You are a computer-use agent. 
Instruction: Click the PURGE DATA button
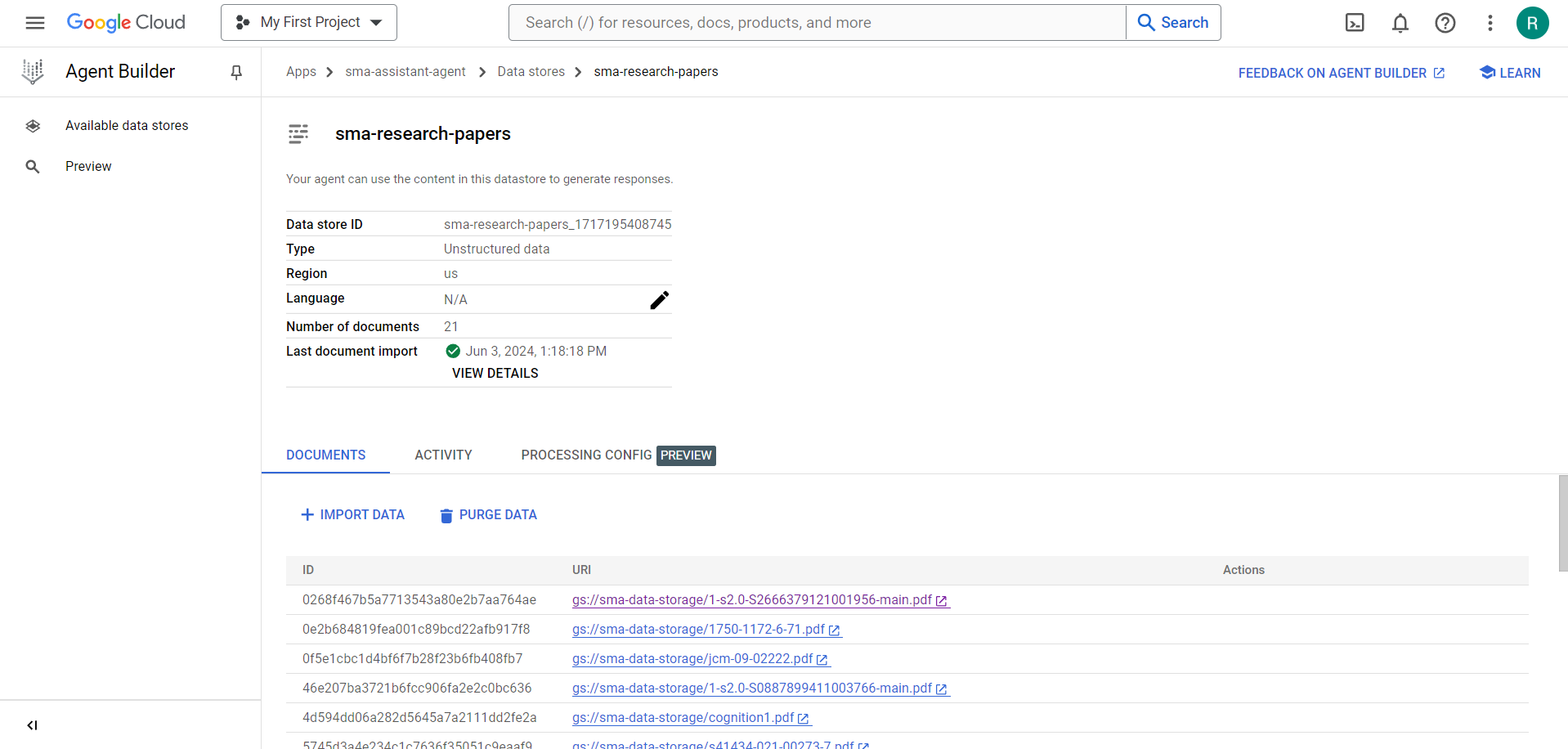pyautogui.click(x=488, y=514)
